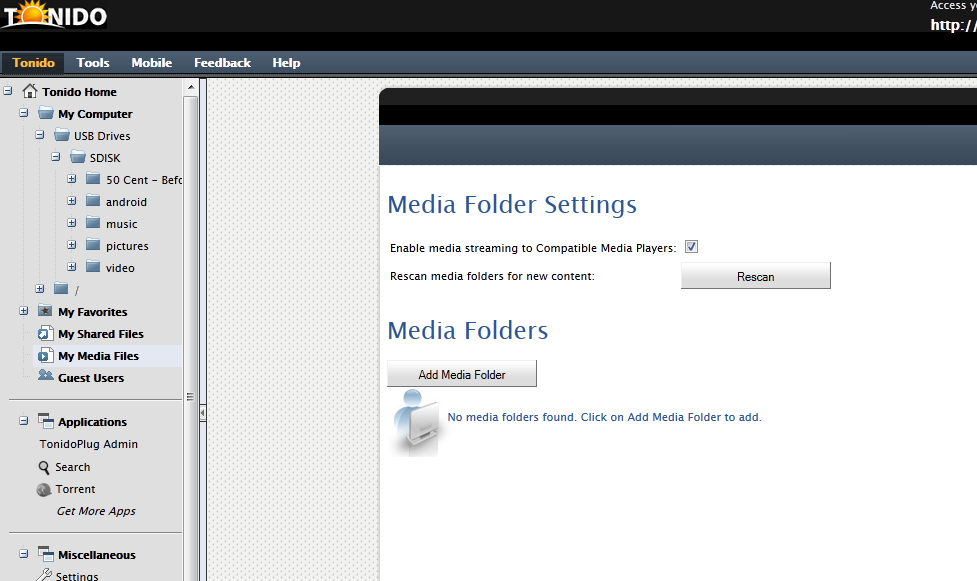Expand the pictures folder node

coord(72,244)
